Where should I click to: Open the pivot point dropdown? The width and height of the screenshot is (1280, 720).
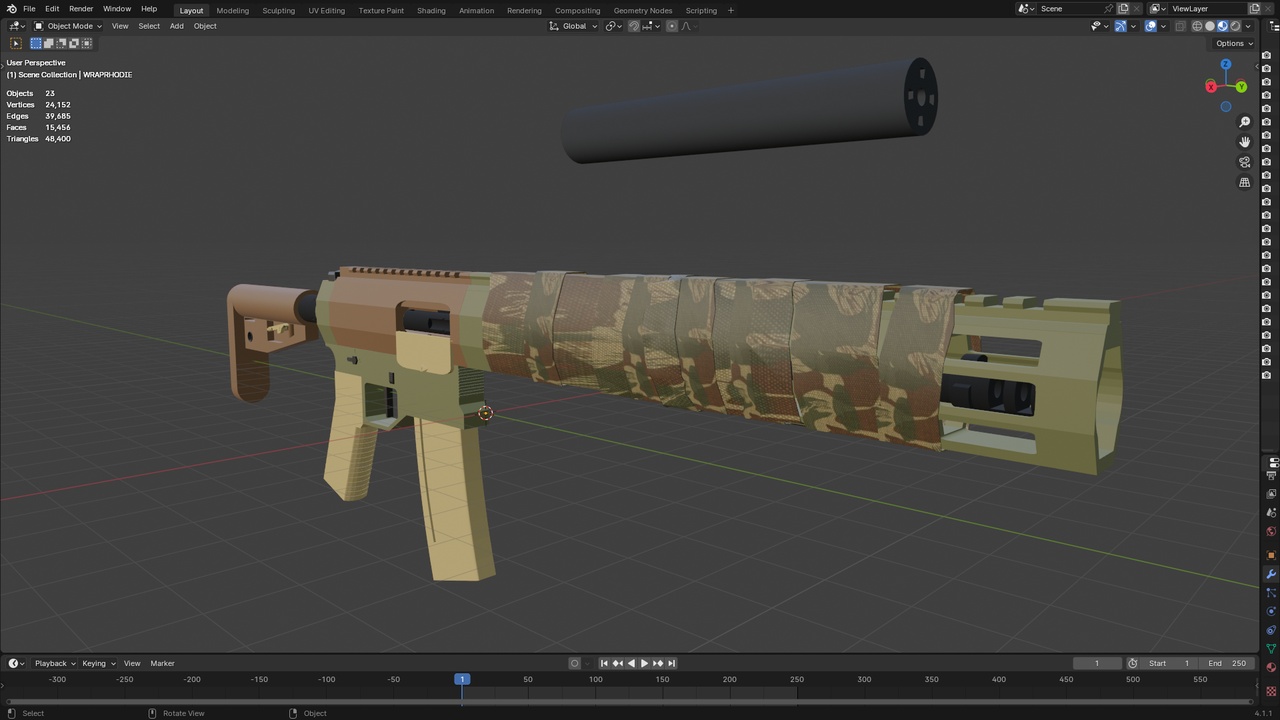[612, 26]
